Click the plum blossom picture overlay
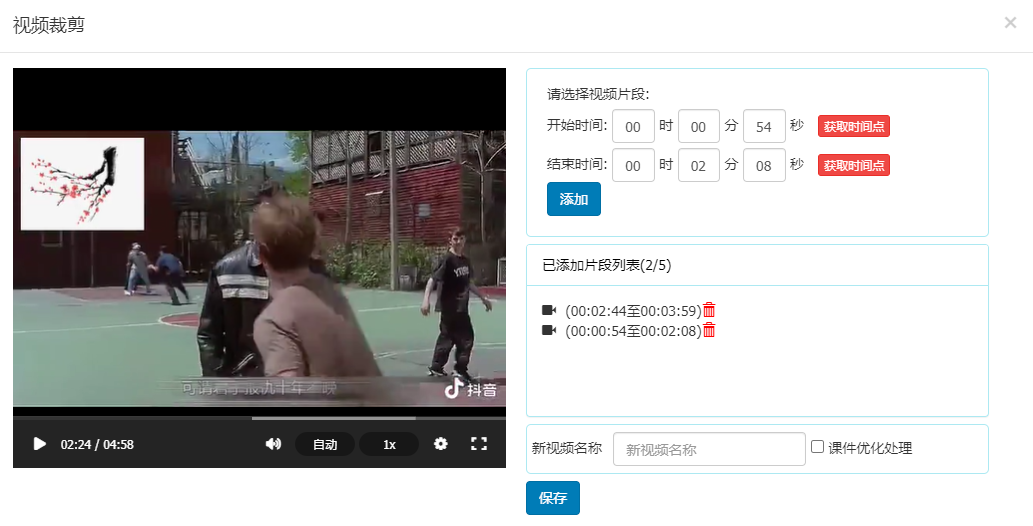The width and height of the screenshot is (1033, 526). [82, 184]
